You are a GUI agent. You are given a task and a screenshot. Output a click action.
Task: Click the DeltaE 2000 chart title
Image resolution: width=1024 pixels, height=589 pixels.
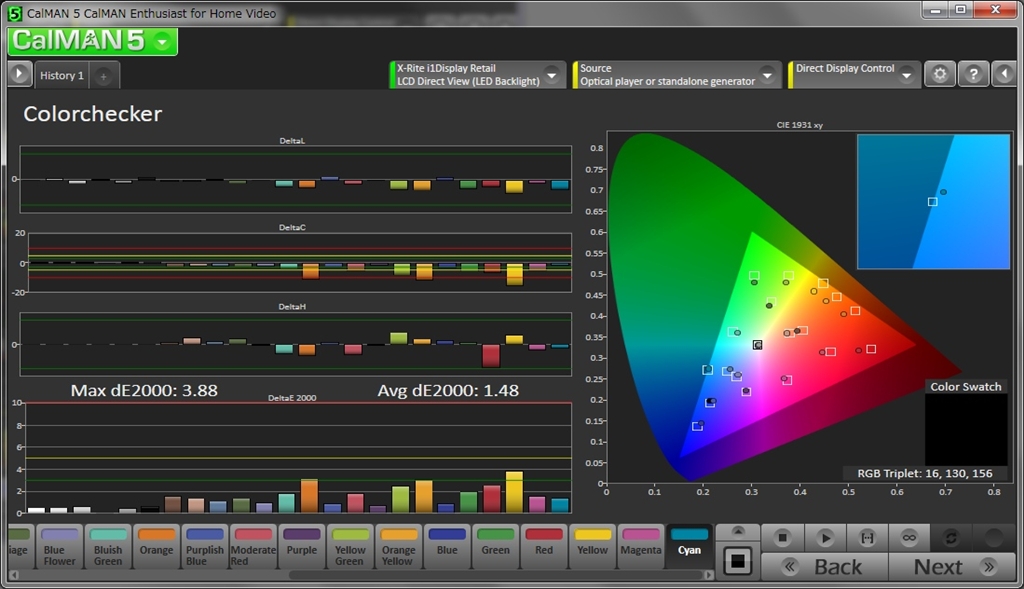coord(292,398)
